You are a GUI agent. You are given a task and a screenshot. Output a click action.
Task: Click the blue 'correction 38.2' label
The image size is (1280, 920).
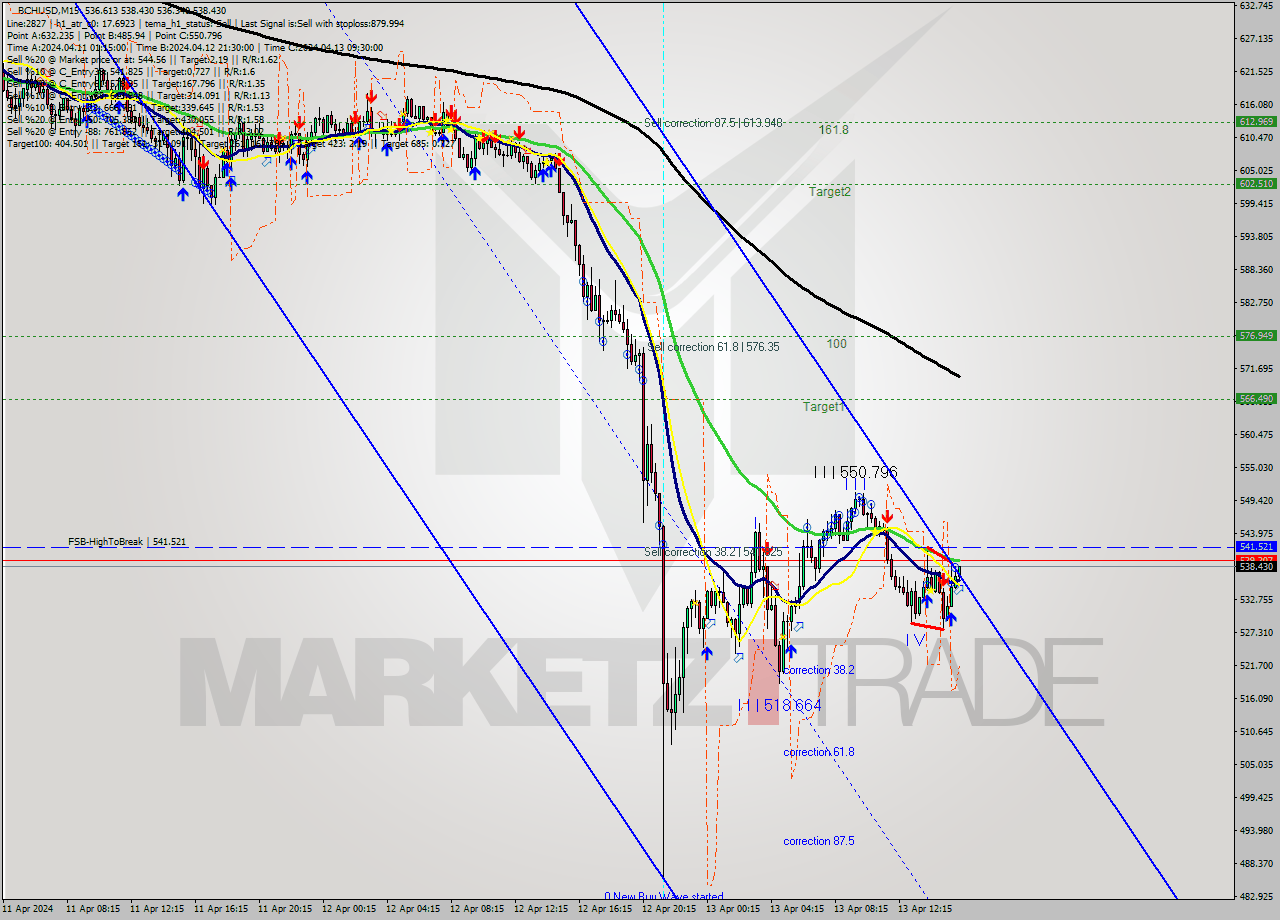(x=819, y=670)
